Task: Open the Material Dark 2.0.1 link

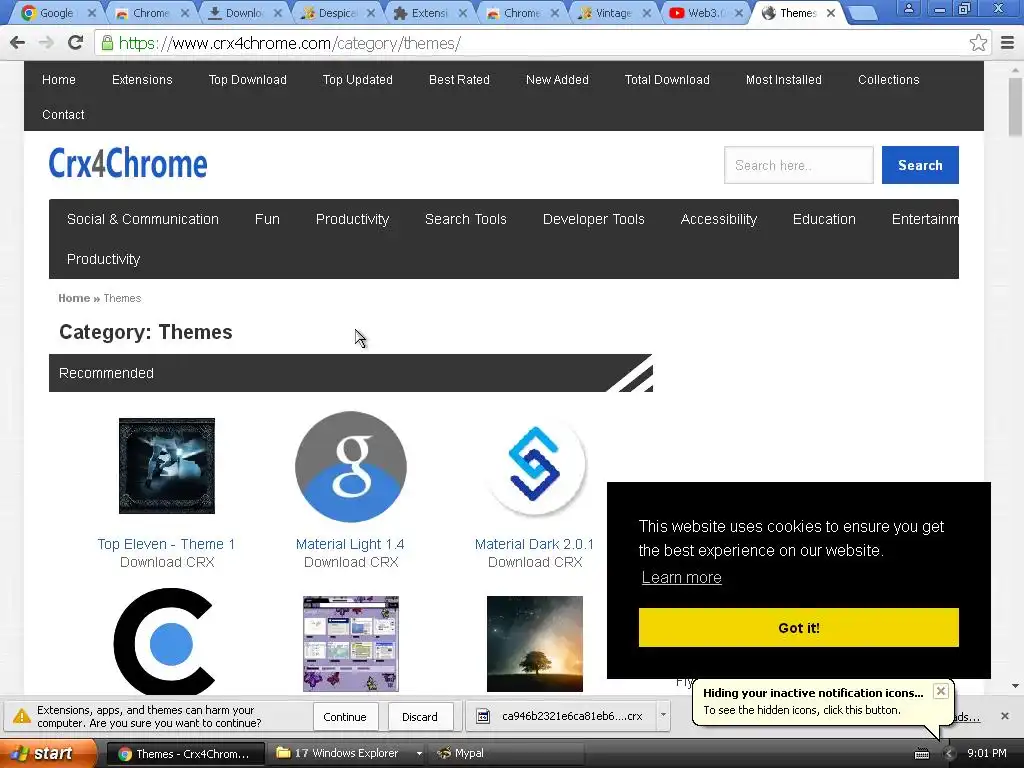Action: 534,545
